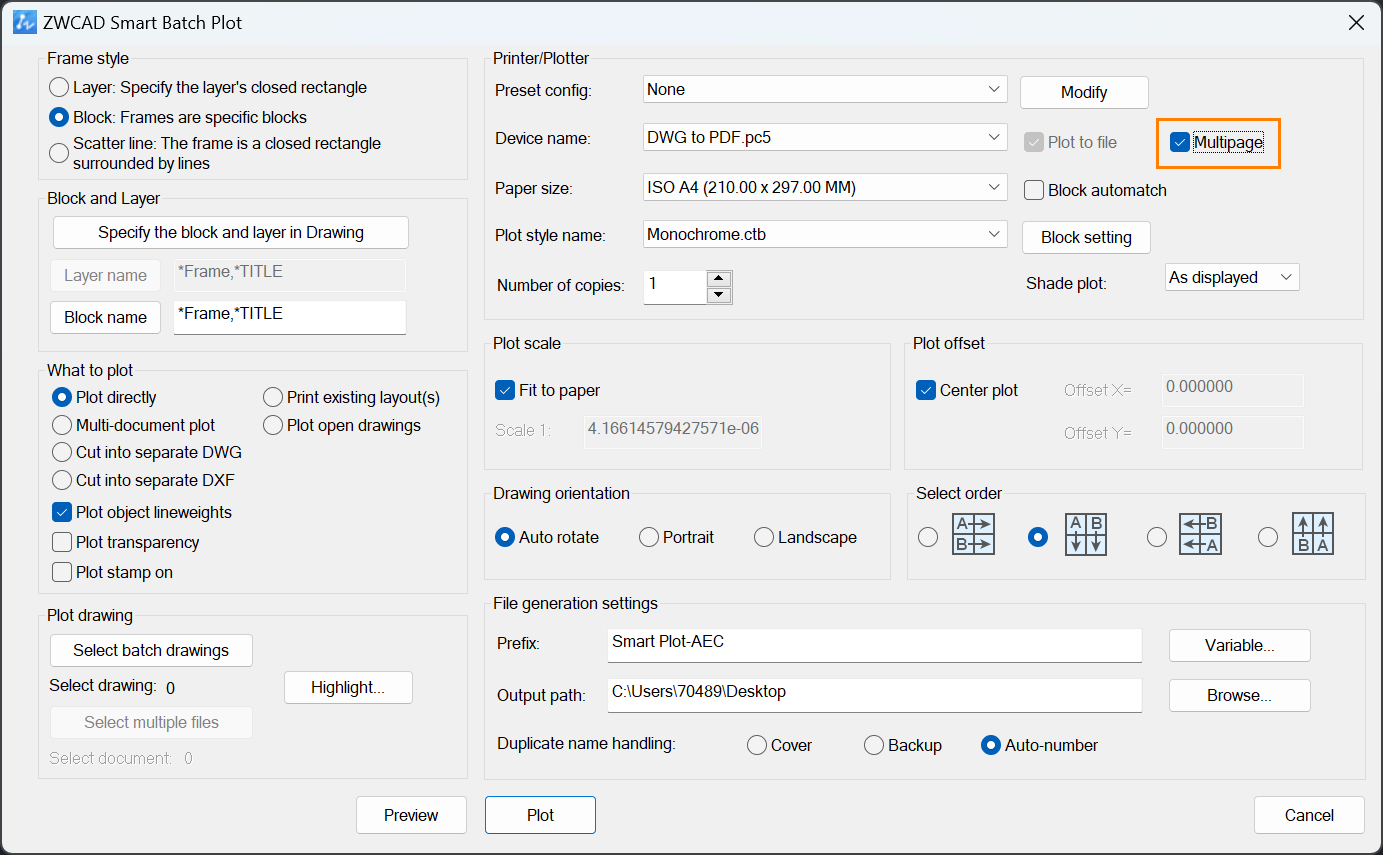Click the Block name text field

tap(290, 317)
